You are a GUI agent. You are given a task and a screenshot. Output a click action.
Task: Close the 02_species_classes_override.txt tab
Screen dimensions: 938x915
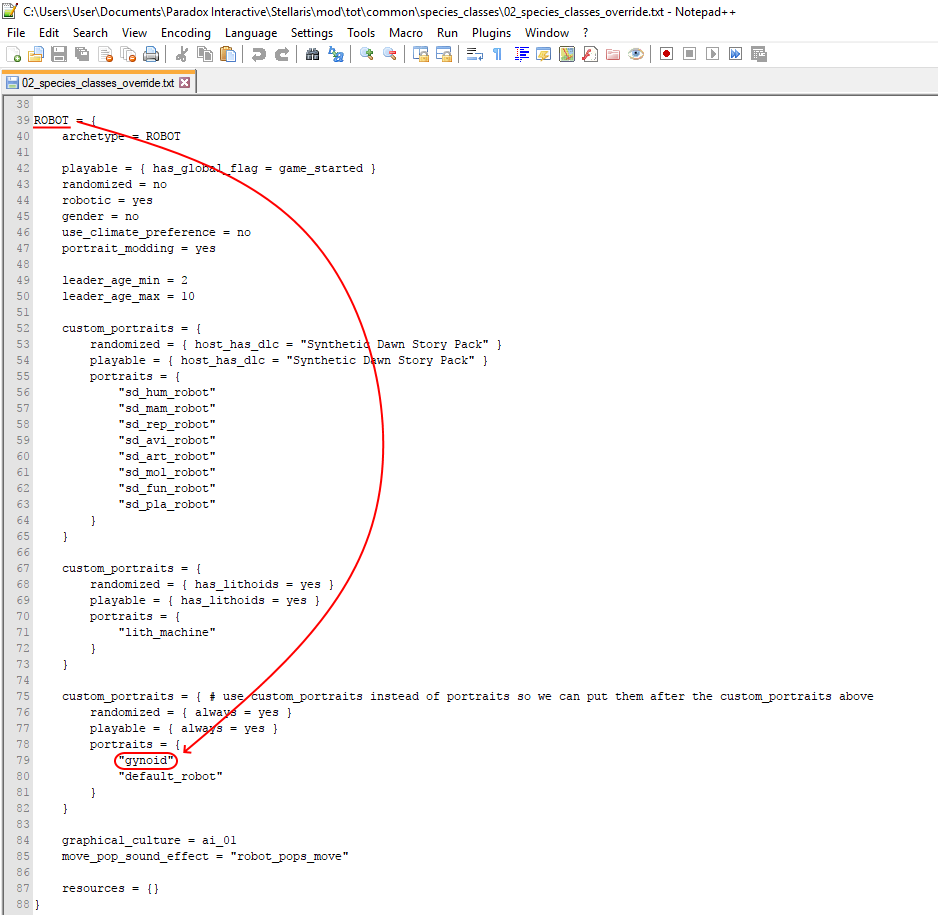(185, 83)
